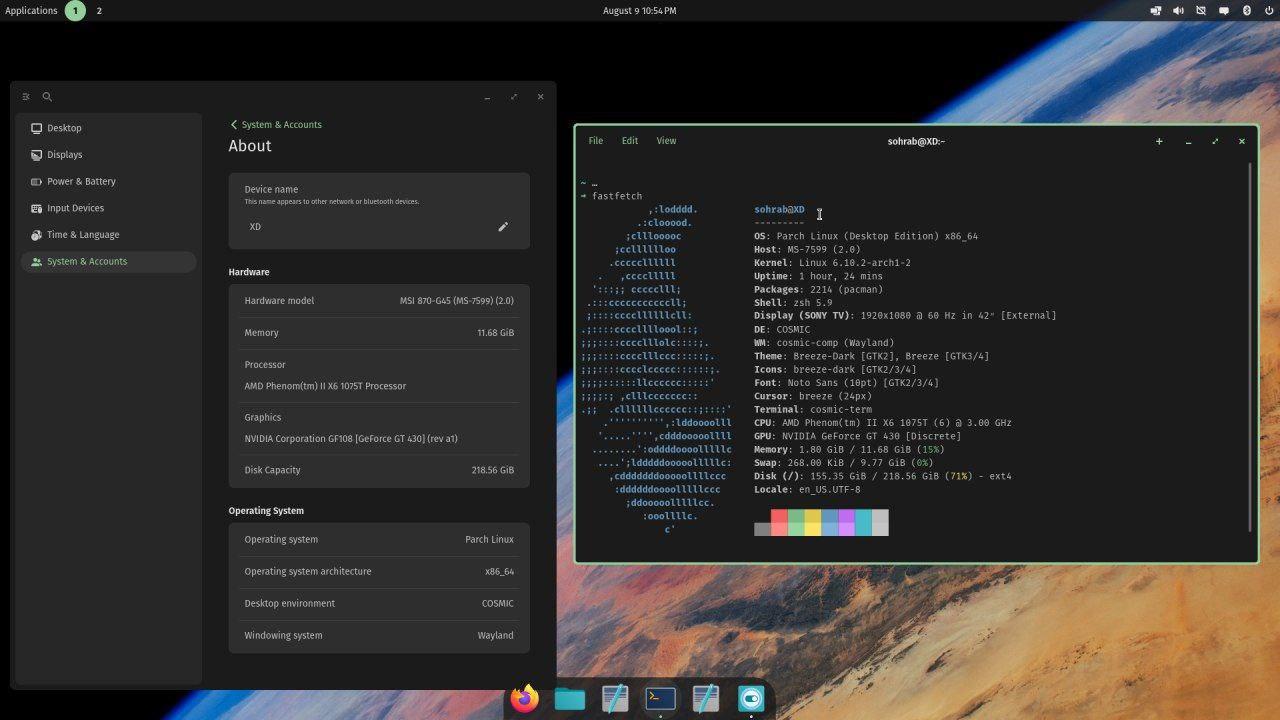Launch Firefox from the dock

[525, 698]
